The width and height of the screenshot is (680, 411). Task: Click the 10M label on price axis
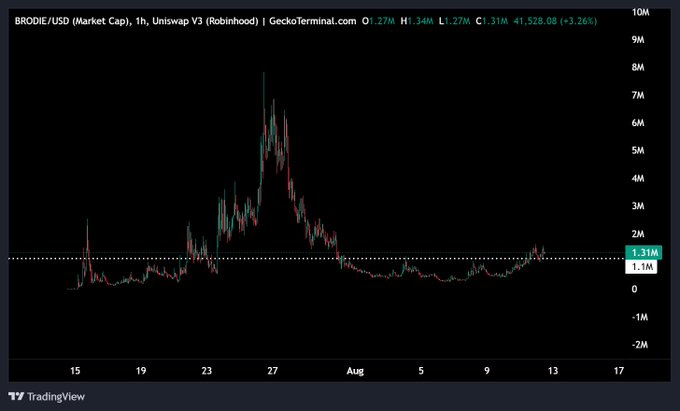(x=641, y=12)
